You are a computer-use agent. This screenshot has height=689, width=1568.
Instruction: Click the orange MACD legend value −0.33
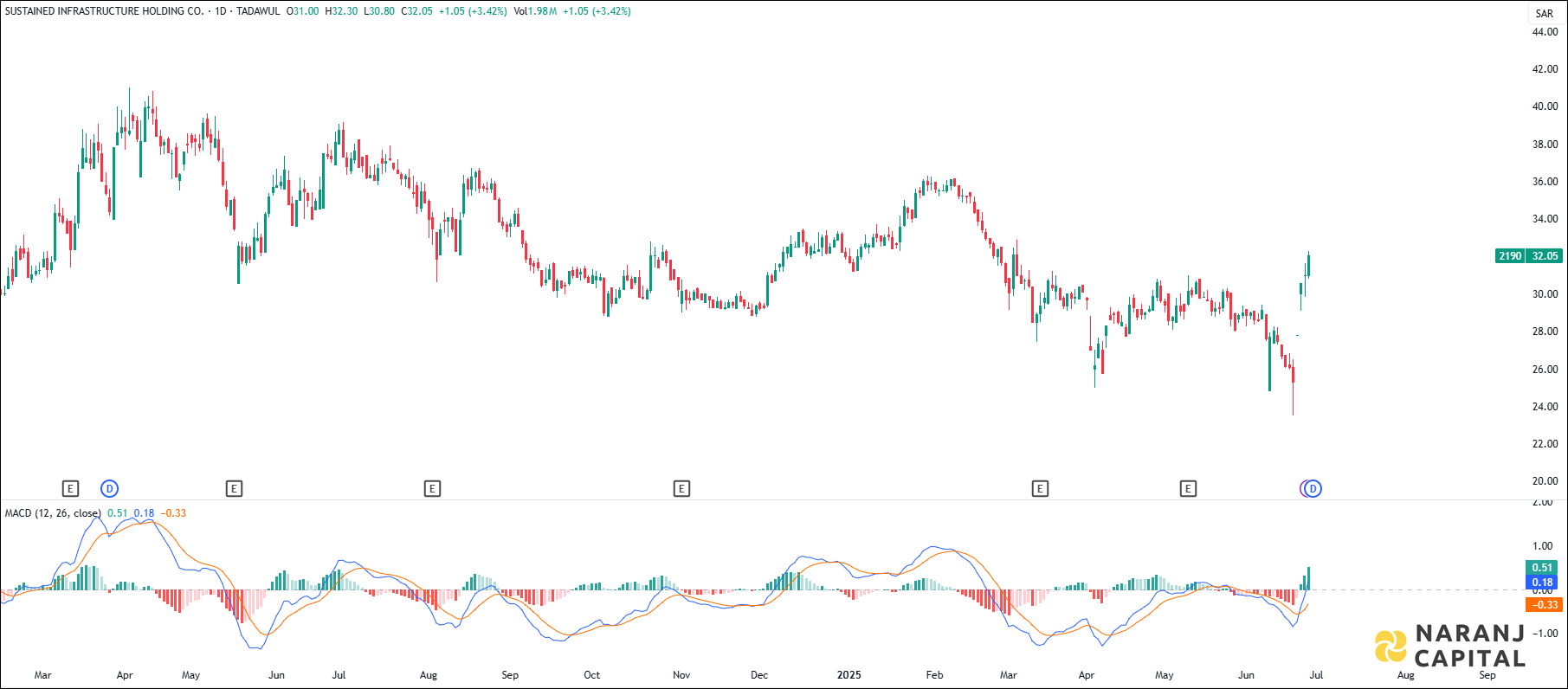[173, 513]
